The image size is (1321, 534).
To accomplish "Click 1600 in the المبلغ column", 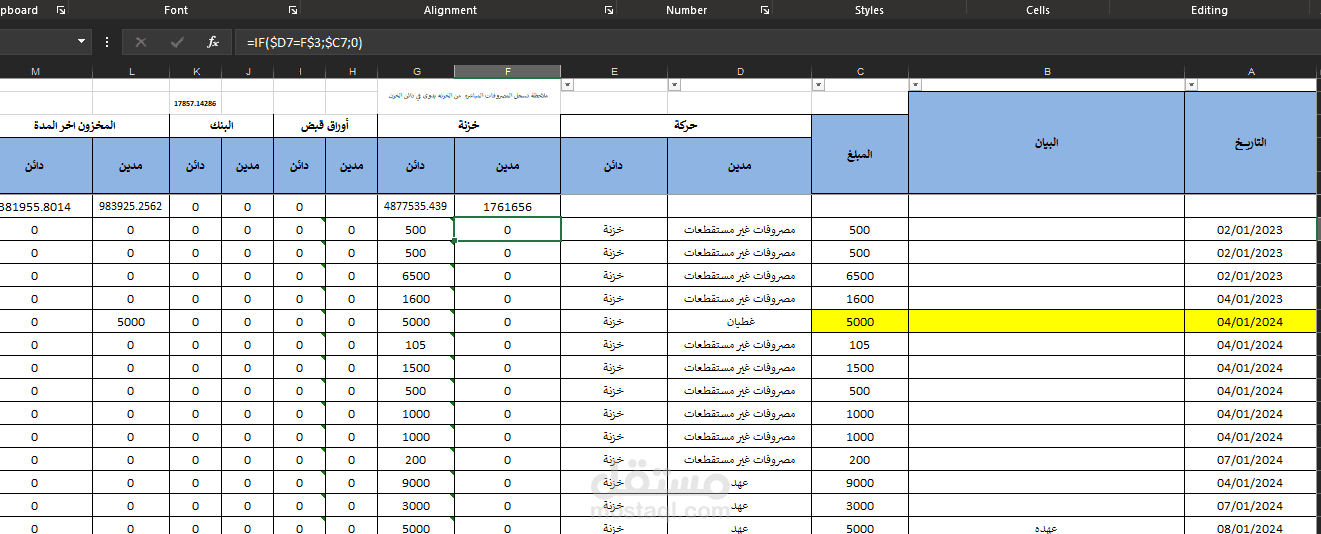I will (860, 299).
